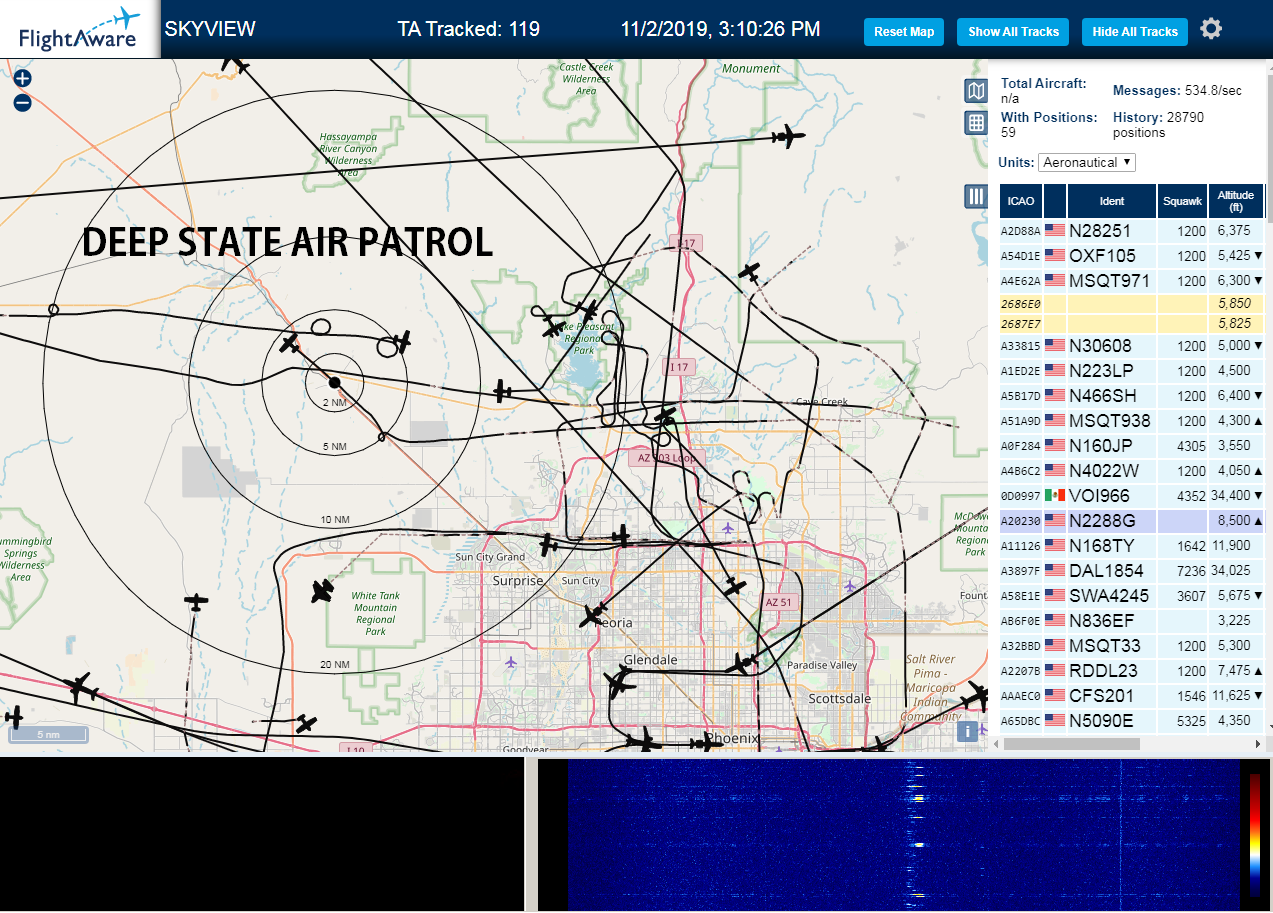Screen dimensions: 1273x913
Task: Zoom out the map with minus icon
Action: pos(22,102)
